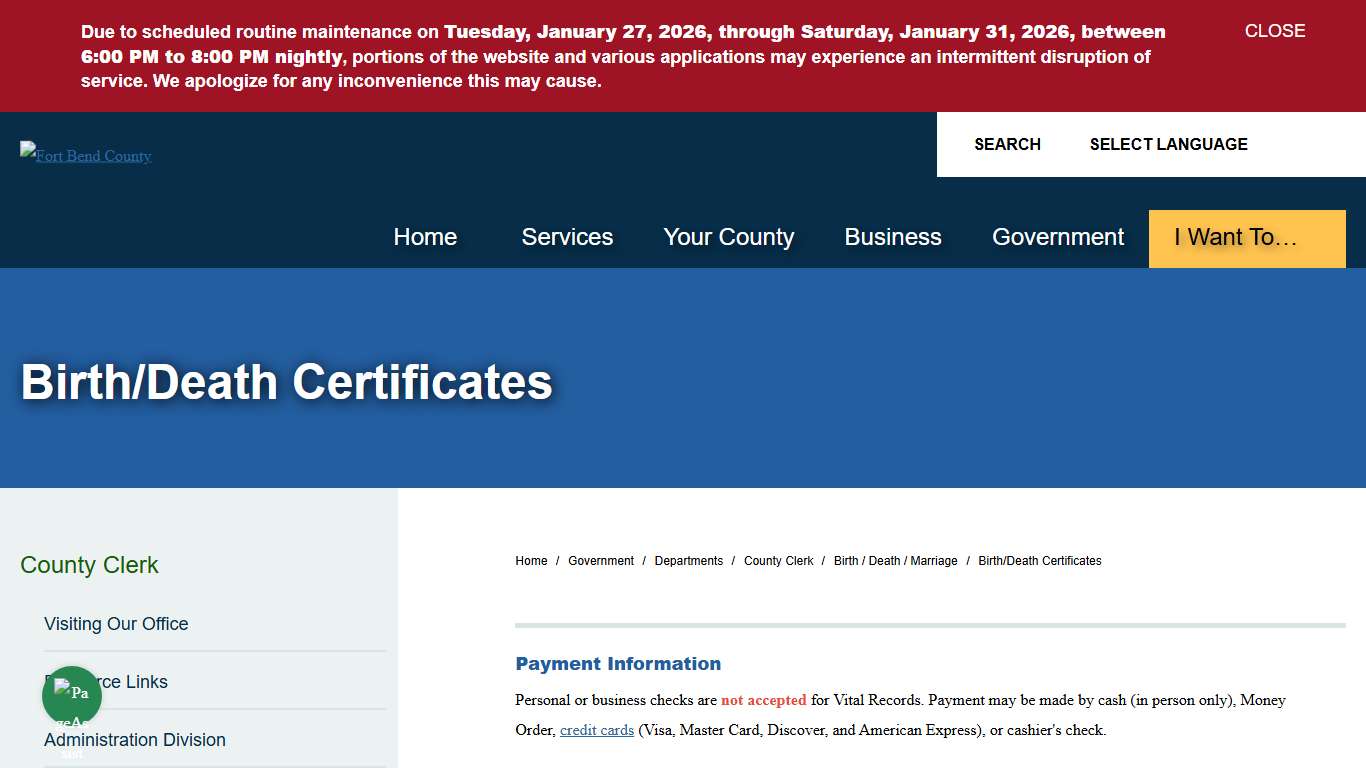Image resolution: width=1366 pixels, height=768 pixels.
Task: Click the Fort Bend County logo
Action: (x=85, y=156)
